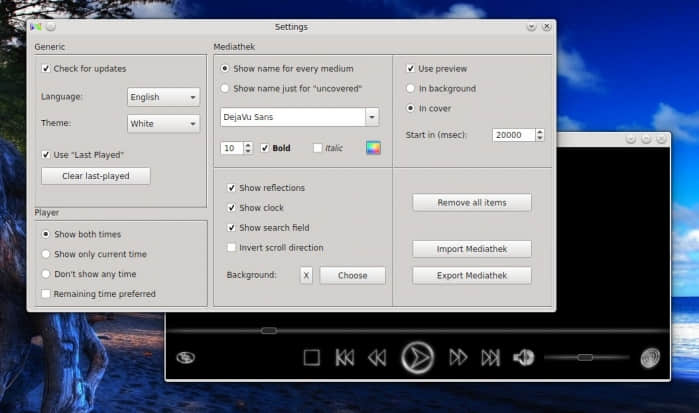Click the Stop square icon
The height and width of the screenshot is (413, 699).
pyautogui.click(x=311, y=357)
